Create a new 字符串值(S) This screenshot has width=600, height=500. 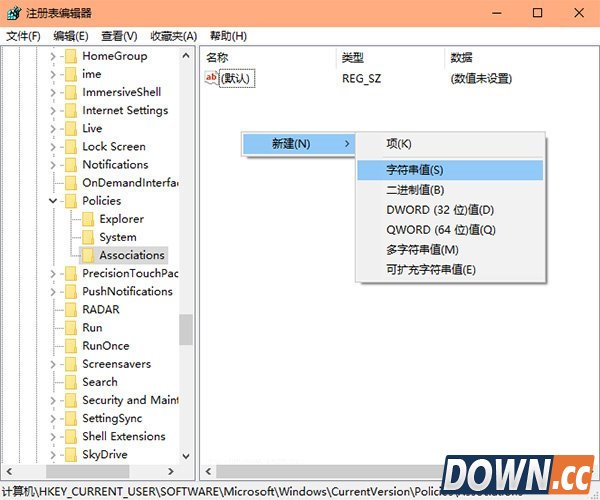point(450,170)
